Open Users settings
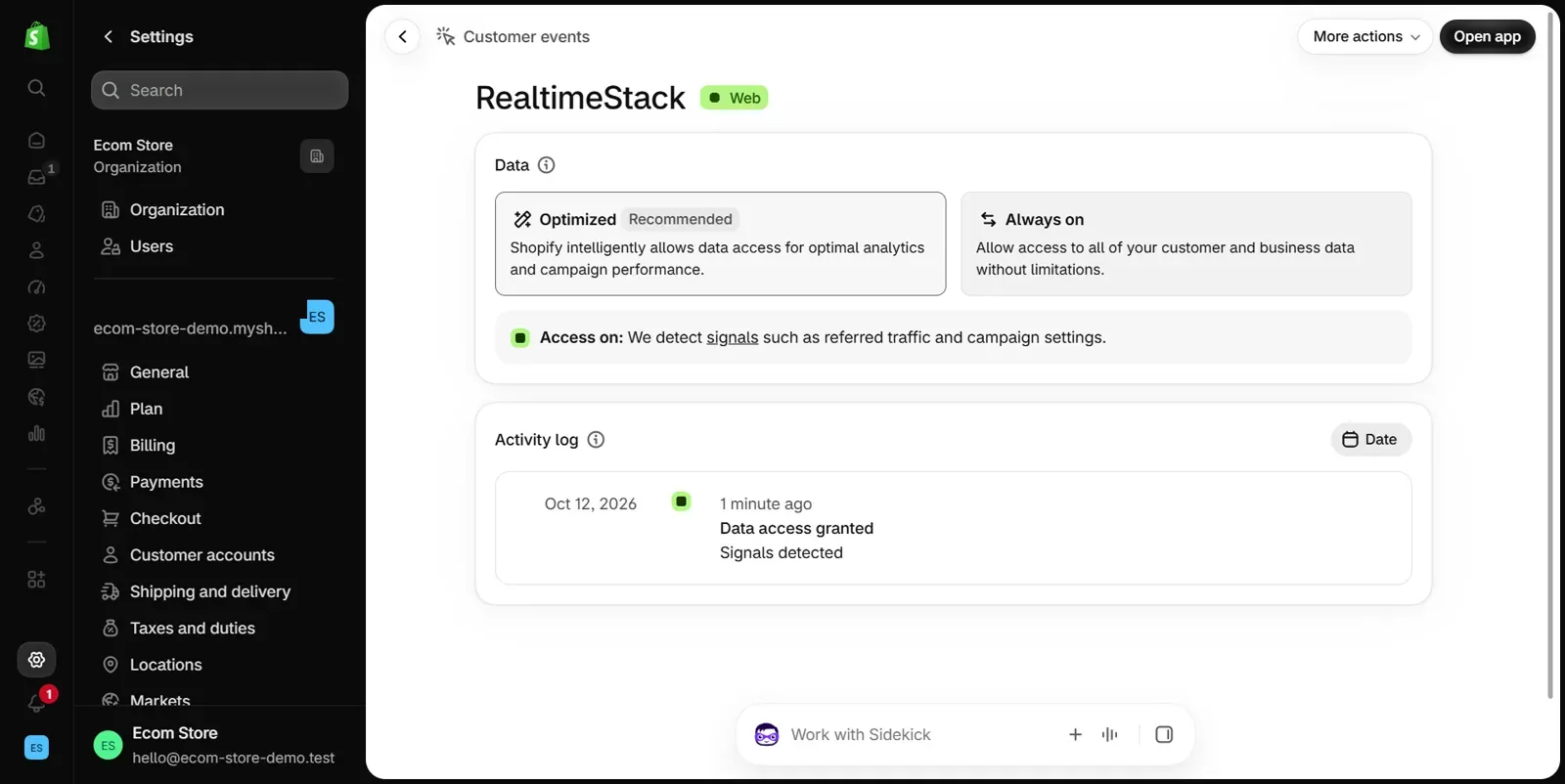The width and height of the screenshot is (1565, 784). click(152, 246)
